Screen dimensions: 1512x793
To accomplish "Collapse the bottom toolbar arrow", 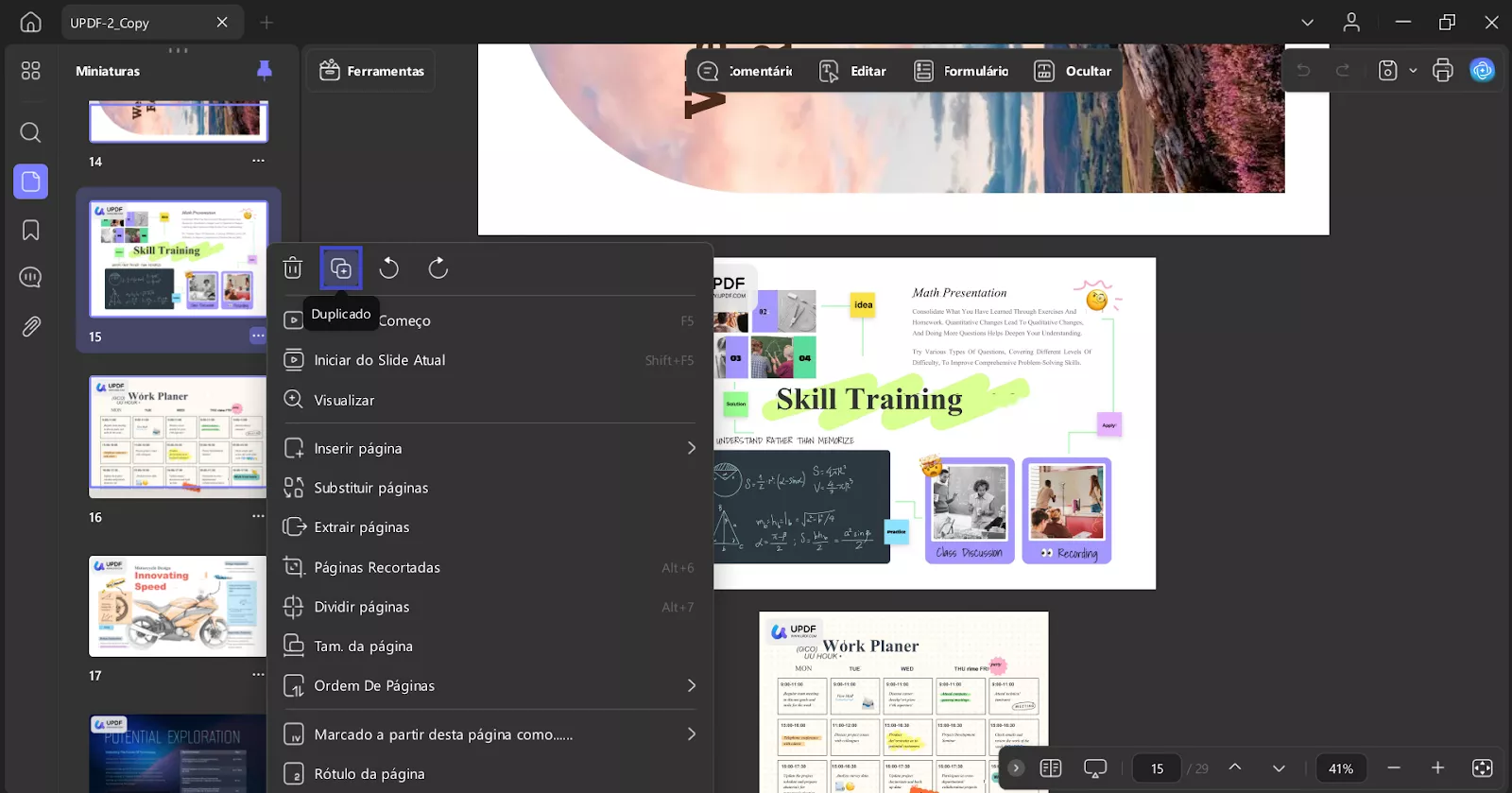I will (1016, 768).
